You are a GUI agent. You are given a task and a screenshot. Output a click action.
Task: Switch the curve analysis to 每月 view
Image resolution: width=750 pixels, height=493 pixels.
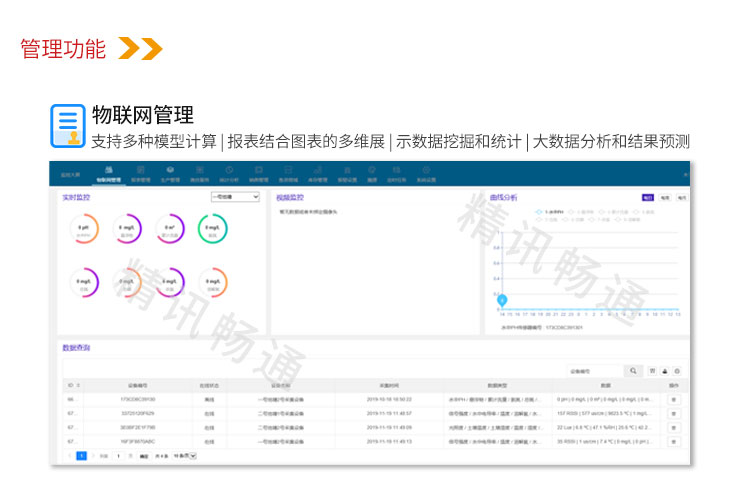tap(681, 198)
